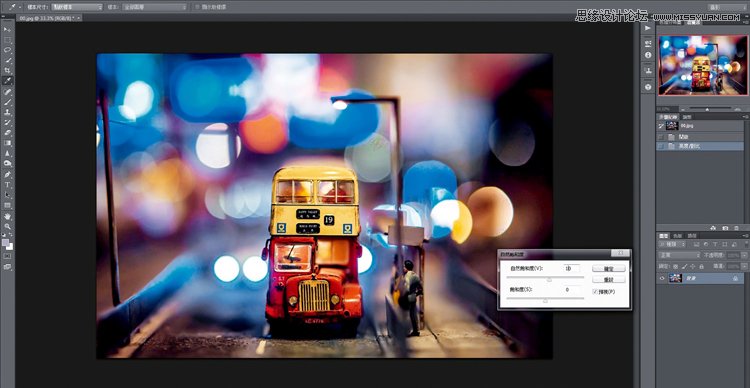This screenshot has height=388, width=750.
Task: Click the Vibrance value input field
Action: (x=571, y=269)
